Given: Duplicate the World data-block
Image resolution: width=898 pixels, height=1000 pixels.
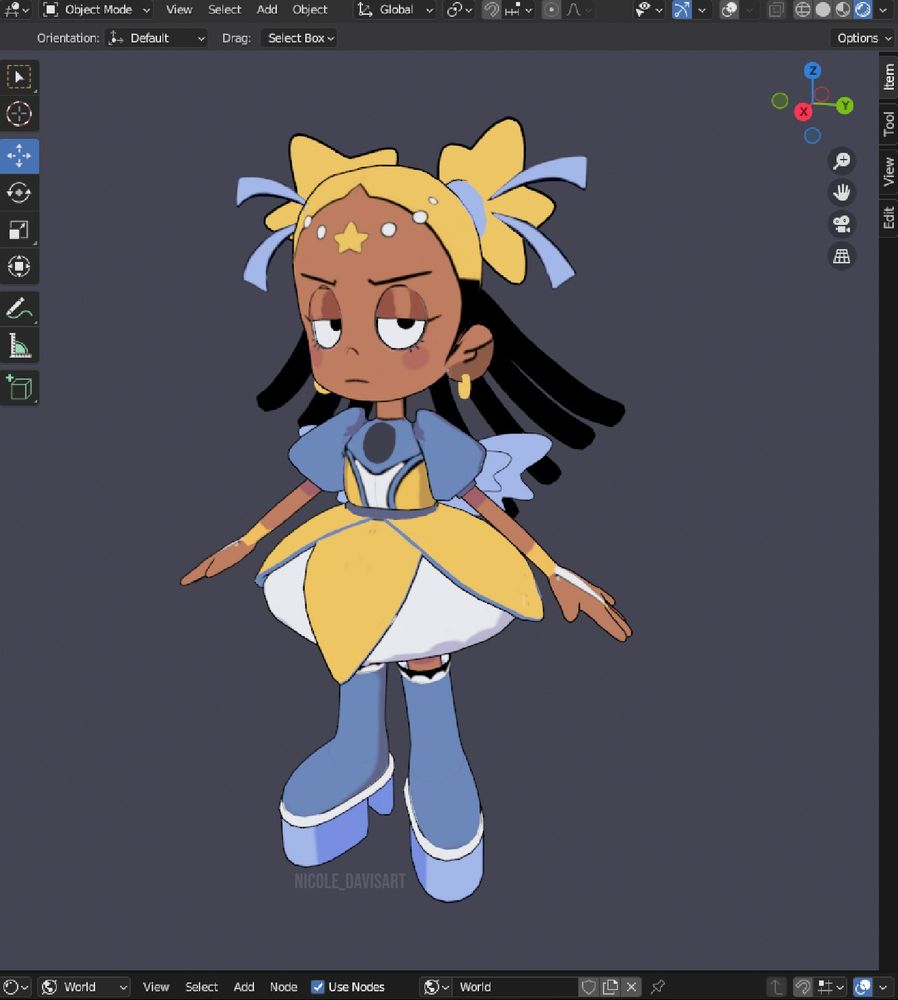Looking at the screenshot, I should point(610,987).
